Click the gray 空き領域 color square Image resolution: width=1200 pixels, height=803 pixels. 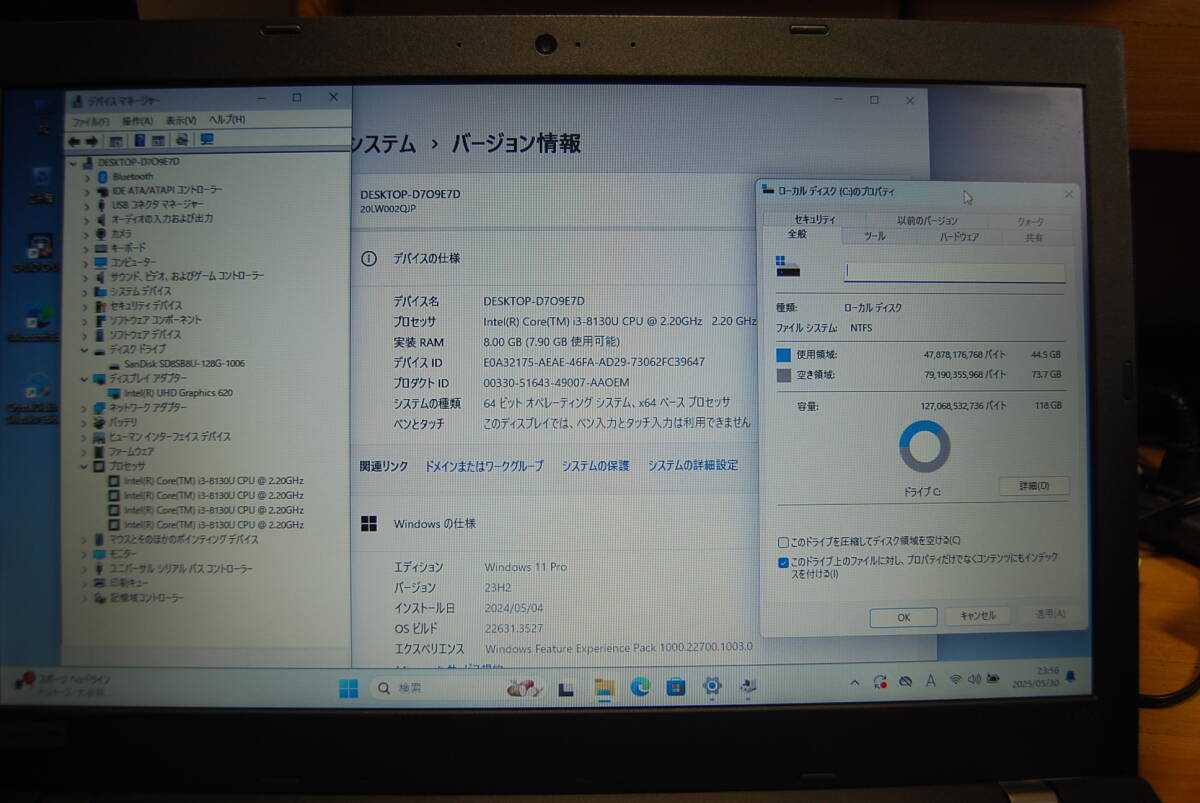pos(783,375)
